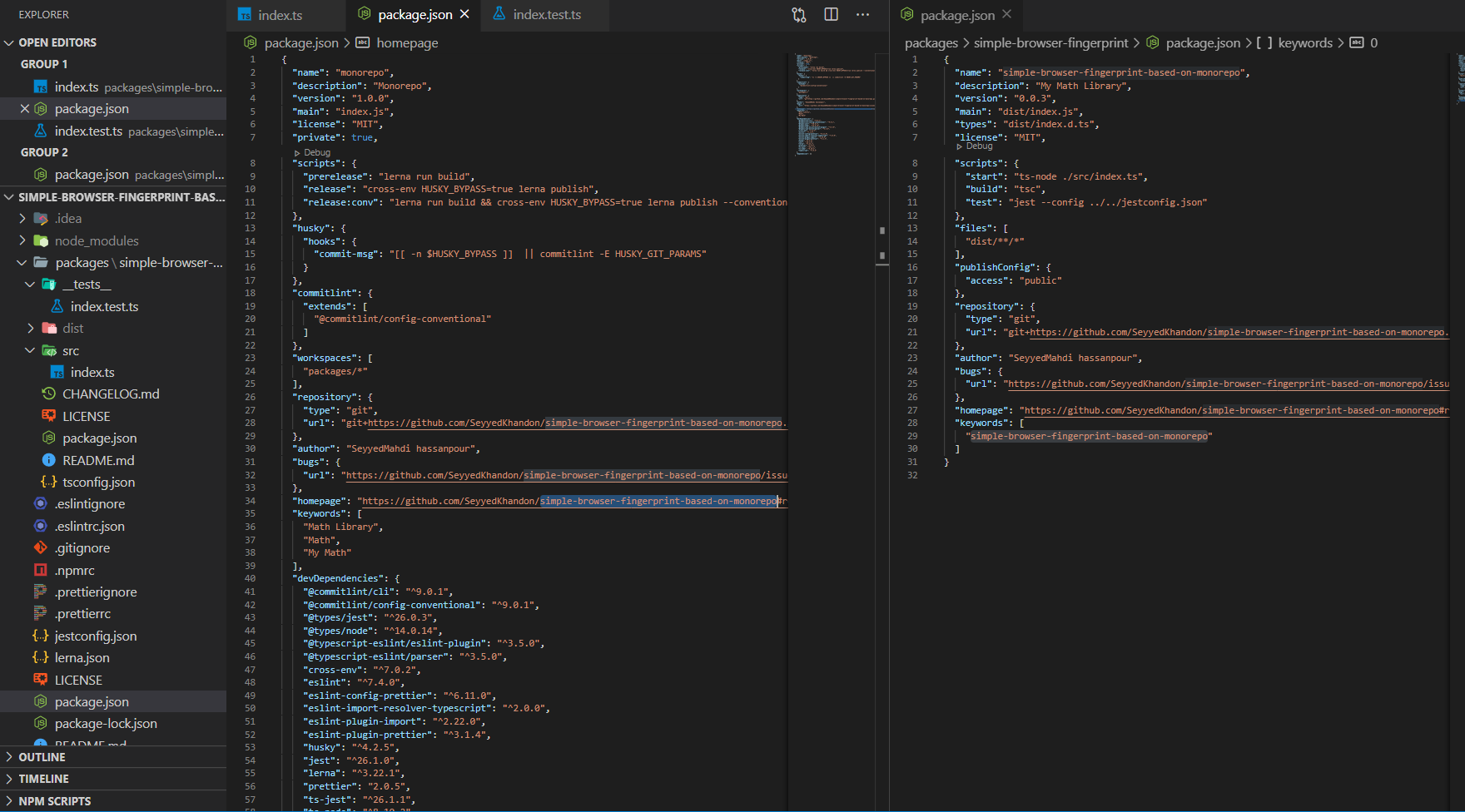Click Debug codelens in left editor
The image size is (1465, 812).
316,152
